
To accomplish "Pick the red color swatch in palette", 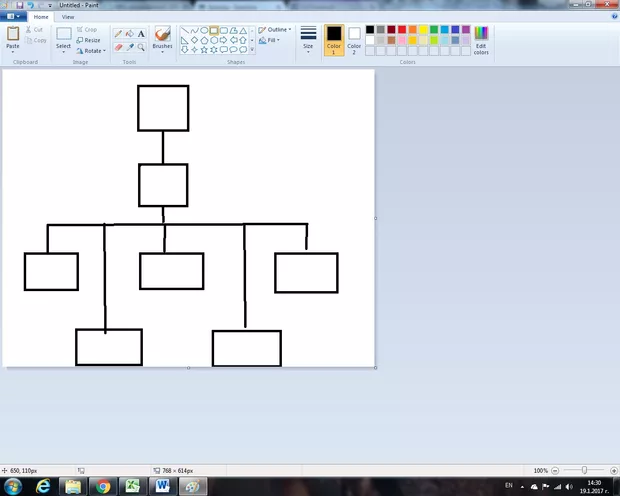I will coord(402,30).
